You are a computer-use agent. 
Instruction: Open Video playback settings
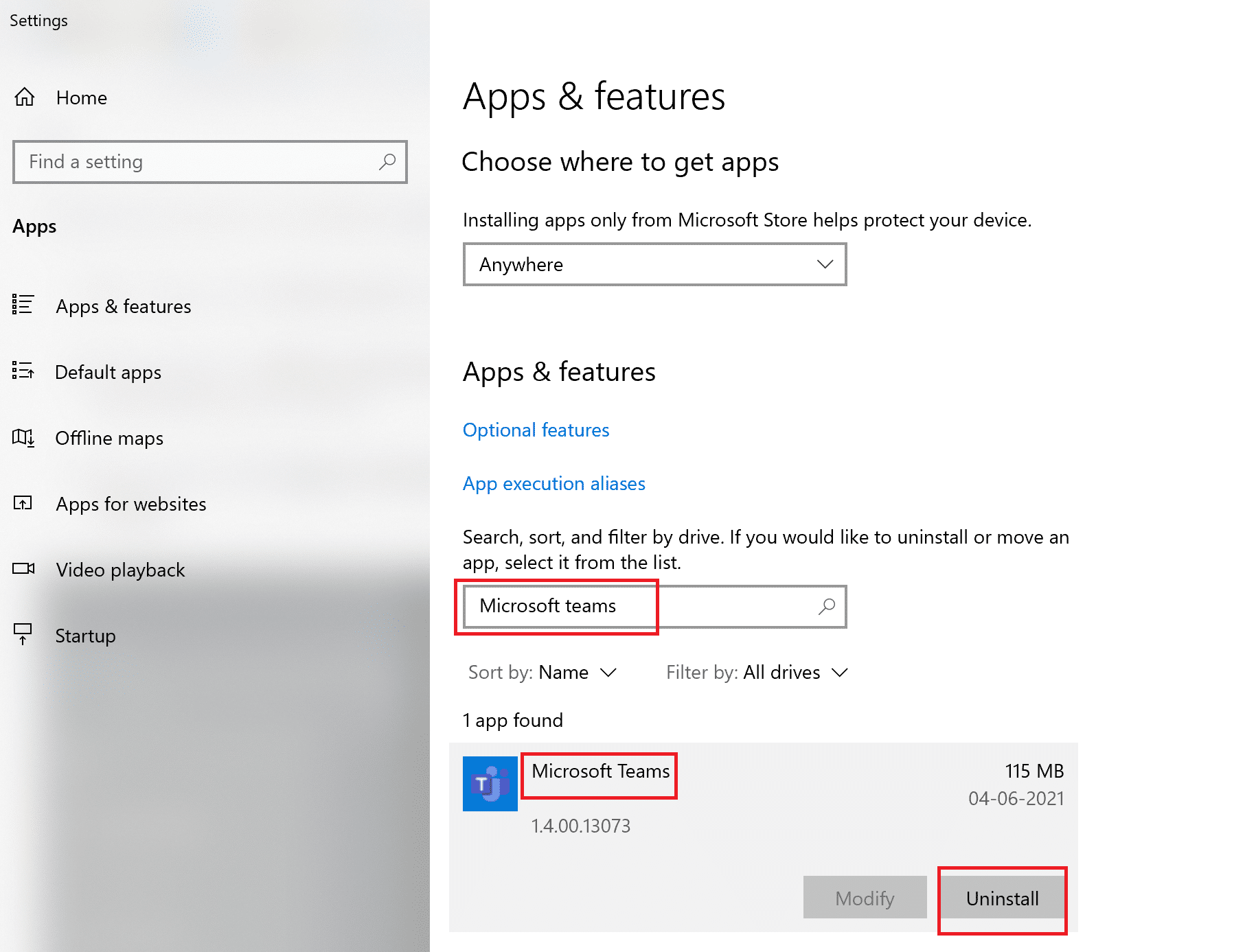(119, 570)
